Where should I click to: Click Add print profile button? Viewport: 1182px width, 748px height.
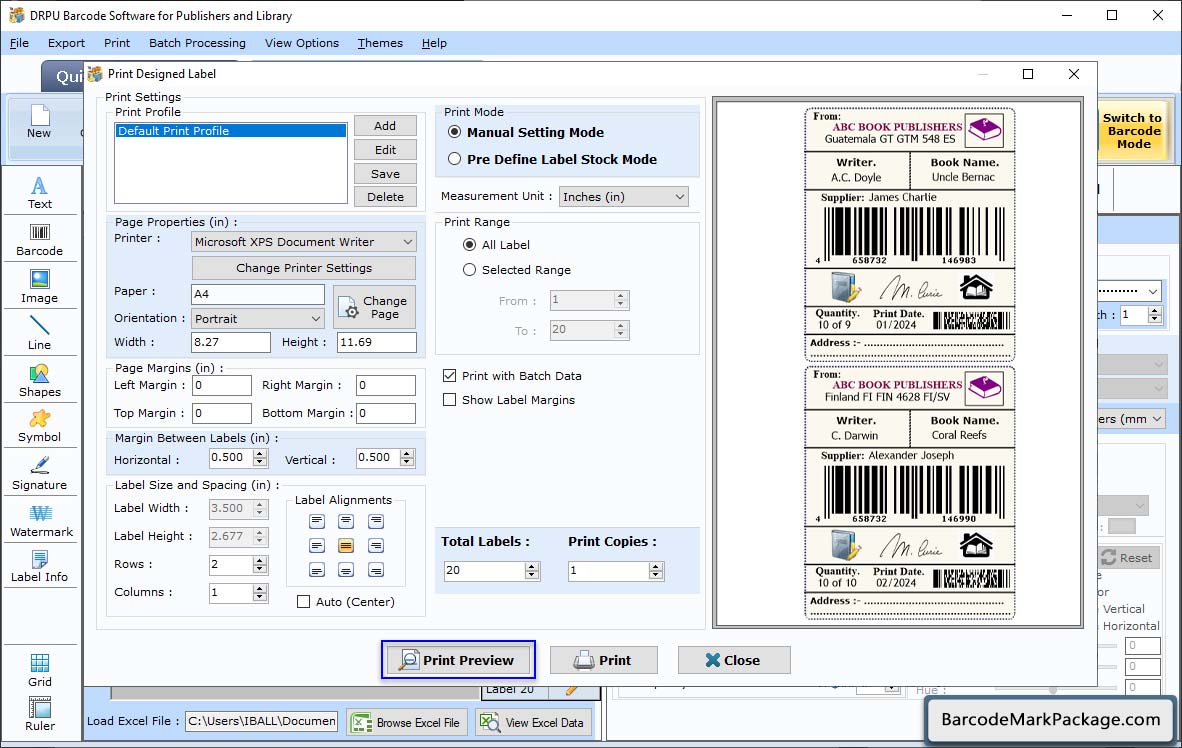pyautogui.click(x=385, y=126)
